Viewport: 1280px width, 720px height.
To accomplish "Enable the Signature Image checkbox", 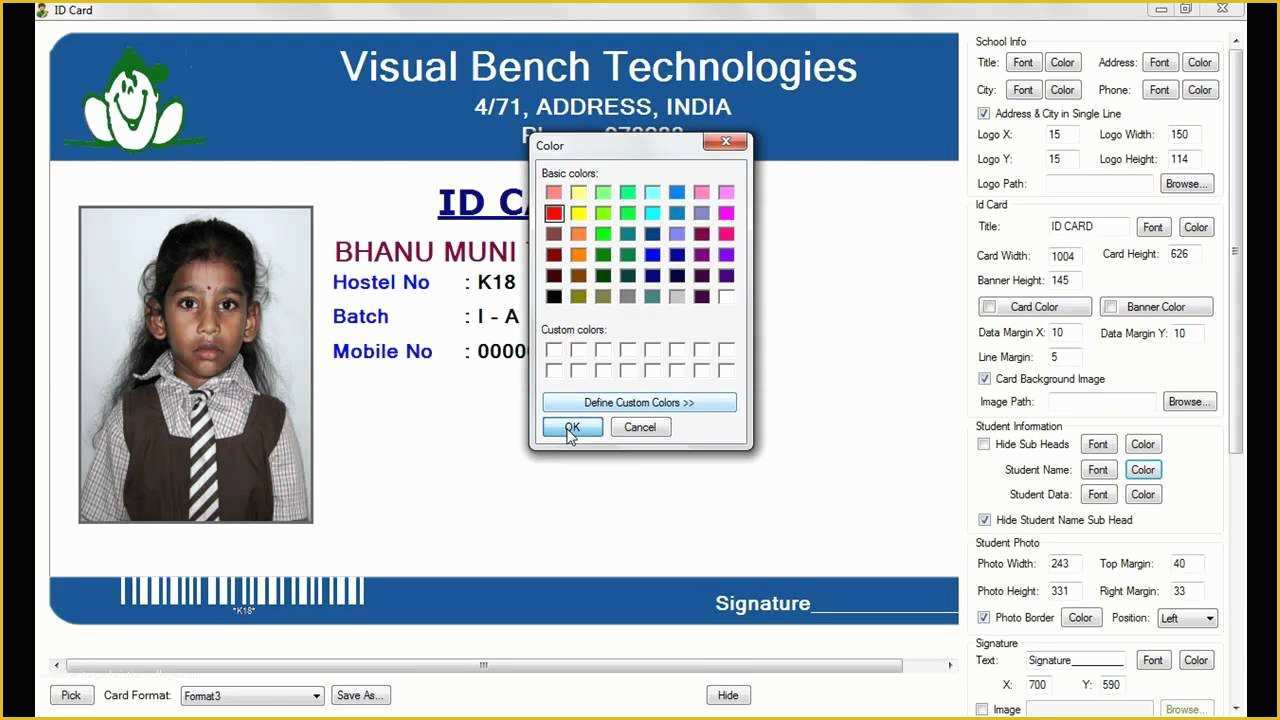I will point(984,710).
